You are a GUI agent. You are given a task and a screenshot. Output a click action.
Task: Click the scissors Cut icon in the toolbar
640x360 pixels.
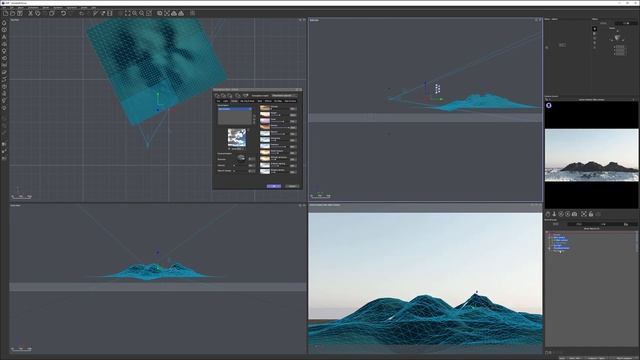tap(30, 13)
